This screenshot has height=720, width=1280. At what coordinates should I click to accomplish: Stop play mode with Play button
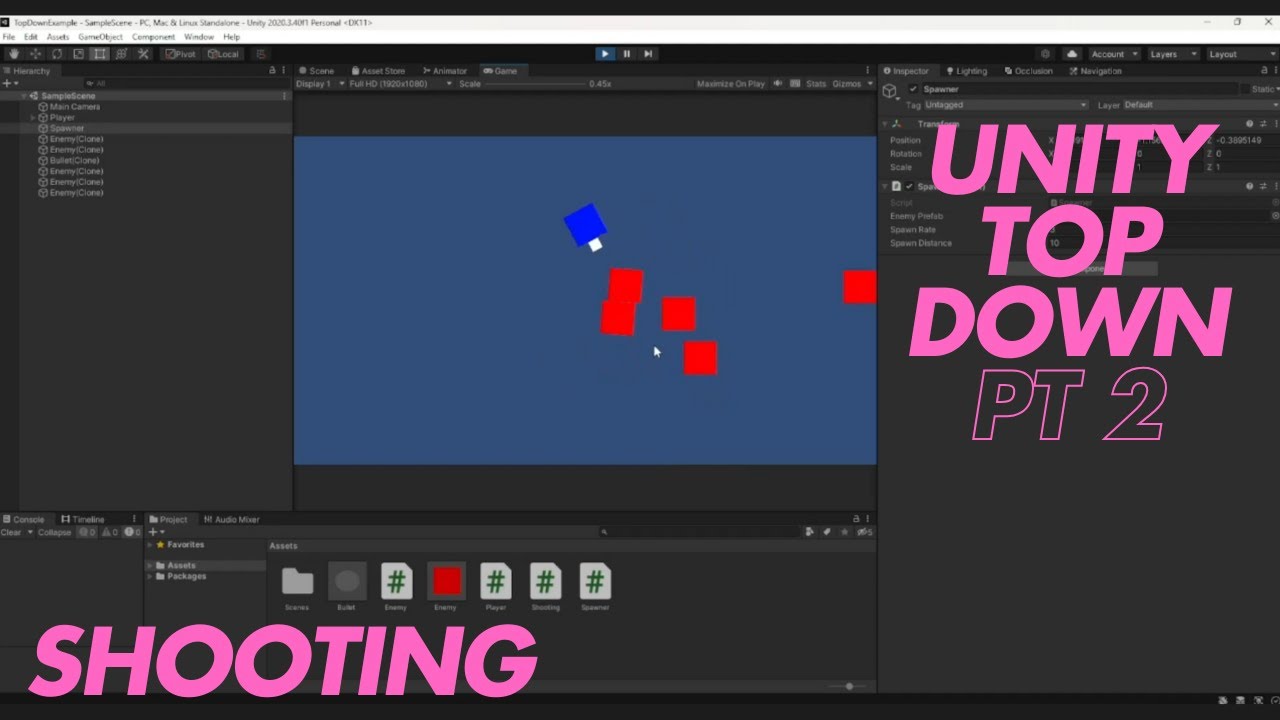pos(605,54)
